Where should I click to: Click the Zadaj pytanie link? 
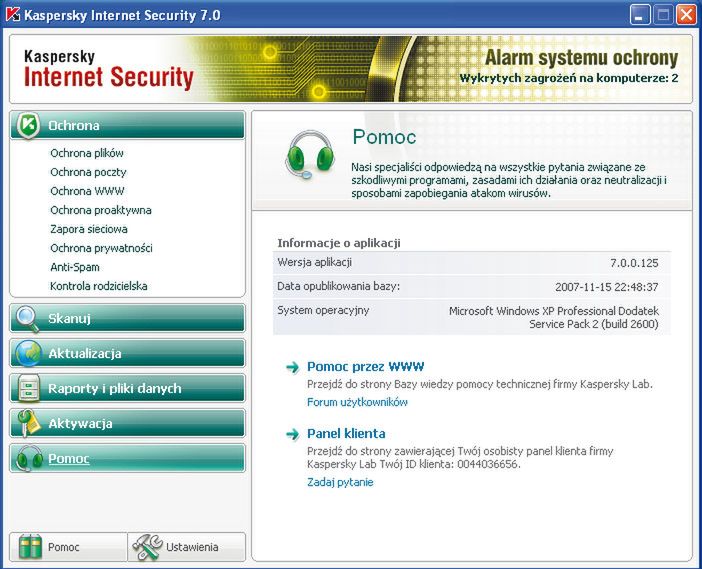pyautogui.click(x=340, y=482)
